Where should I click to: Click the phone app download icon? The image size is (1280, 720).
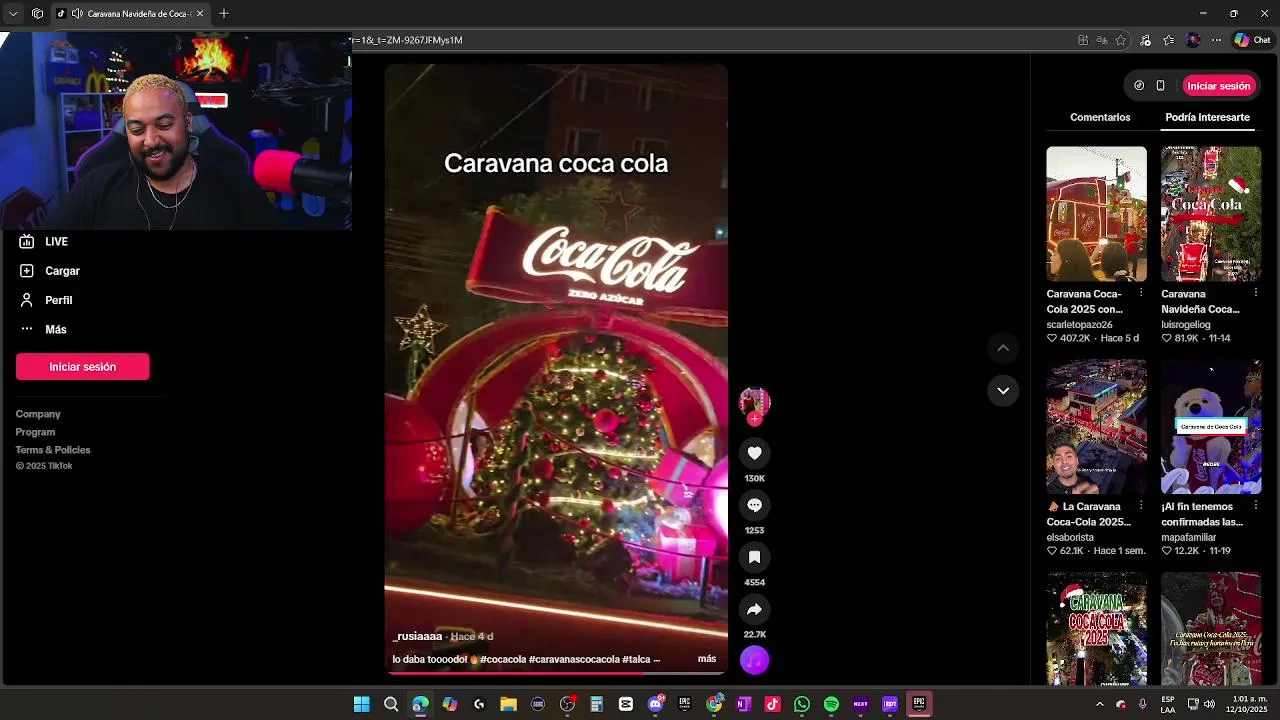1160,86
